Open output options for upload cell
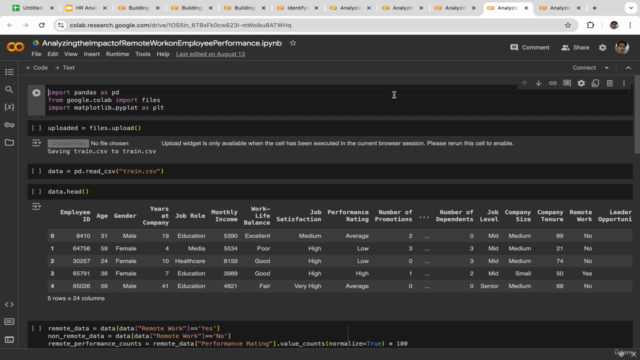Screen dimensions: 640x360 point(36,143)
